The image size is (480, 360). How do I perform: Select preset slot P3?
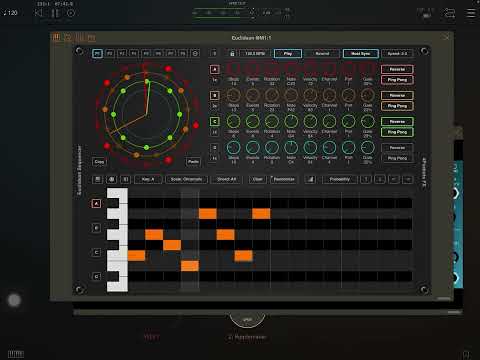(122, 53)
